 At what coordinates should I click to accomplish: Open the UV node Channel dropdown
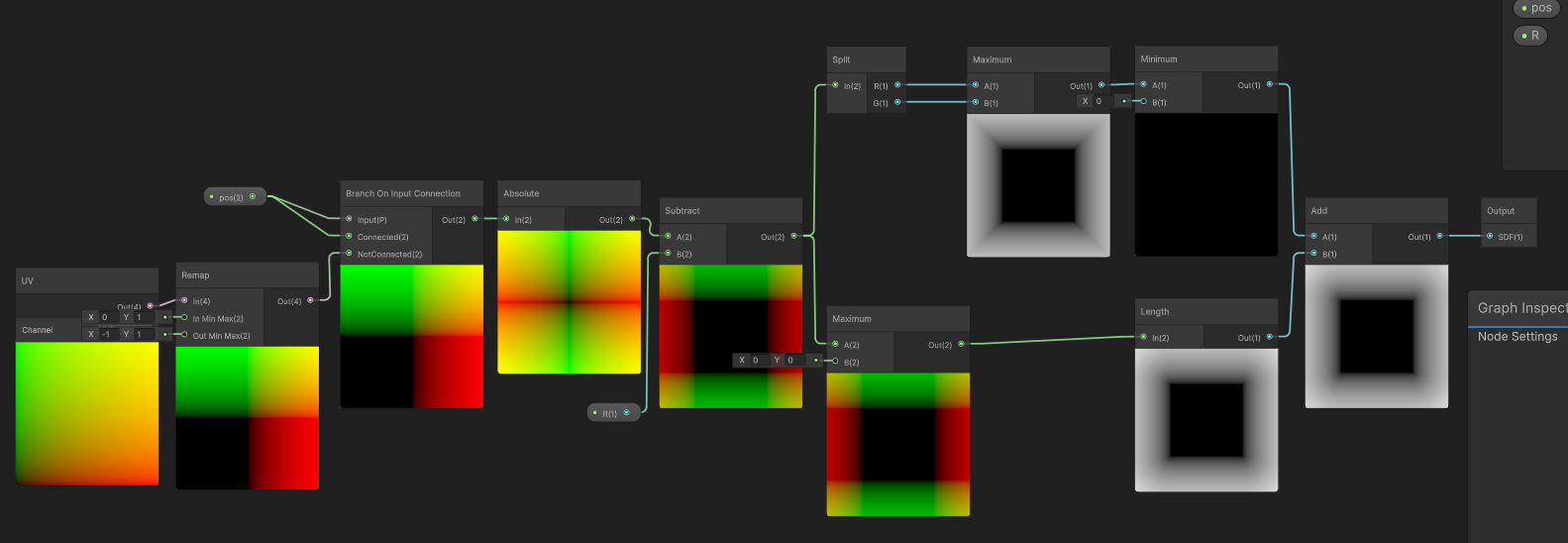[x=50, y=330]
